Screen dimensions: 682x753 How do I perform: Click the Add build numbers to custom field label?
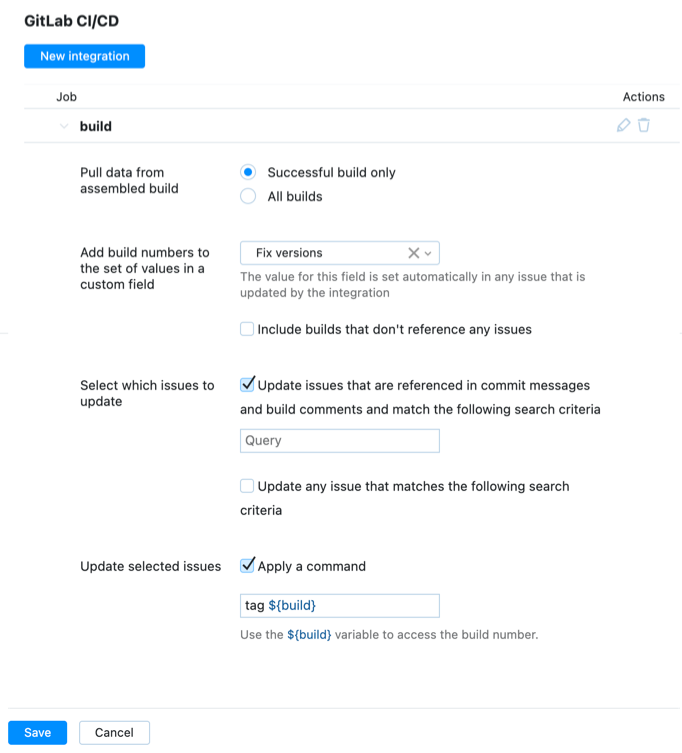(145, 268)
